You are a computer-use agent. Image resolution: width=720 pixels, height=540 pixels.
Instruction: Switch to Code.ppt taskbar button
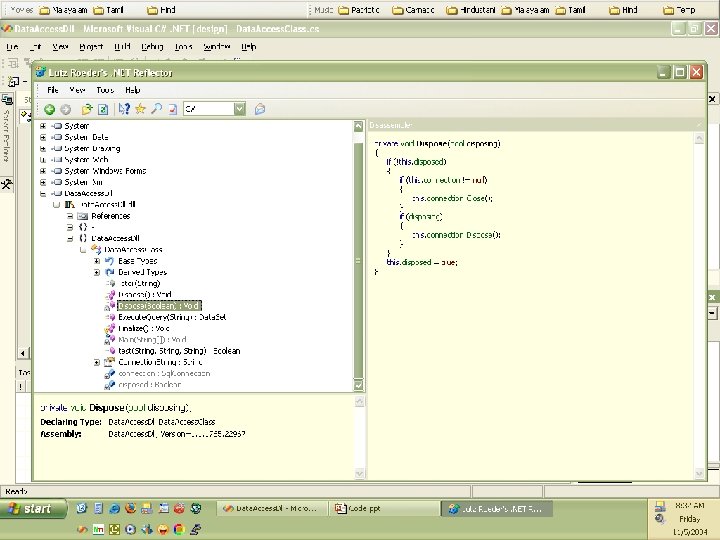365,508
